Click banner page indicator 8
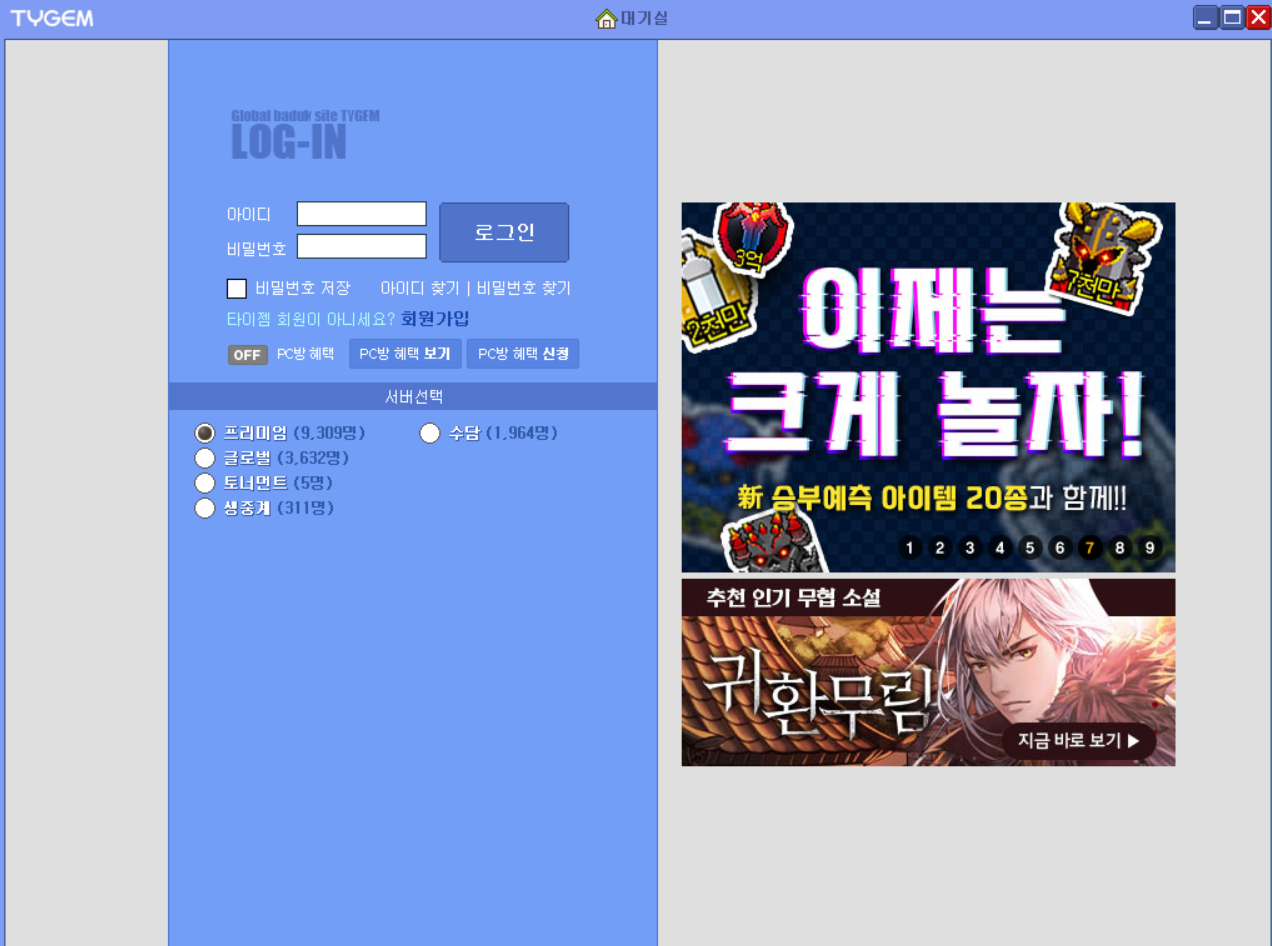Image resolution: width=1272 pixels, height=946 pixels. click(1120, 547)
